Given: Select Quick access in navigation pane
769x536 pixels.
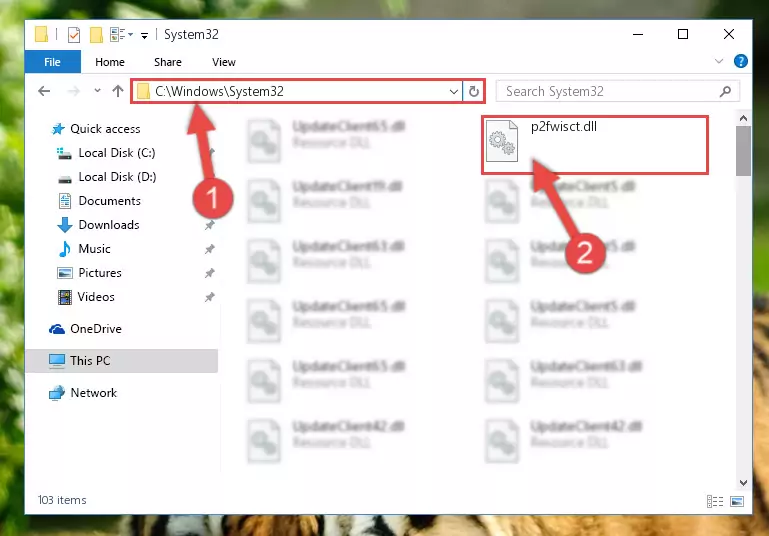Looking at the screenshot, I should pyautogui.click(x=96, y=129).
